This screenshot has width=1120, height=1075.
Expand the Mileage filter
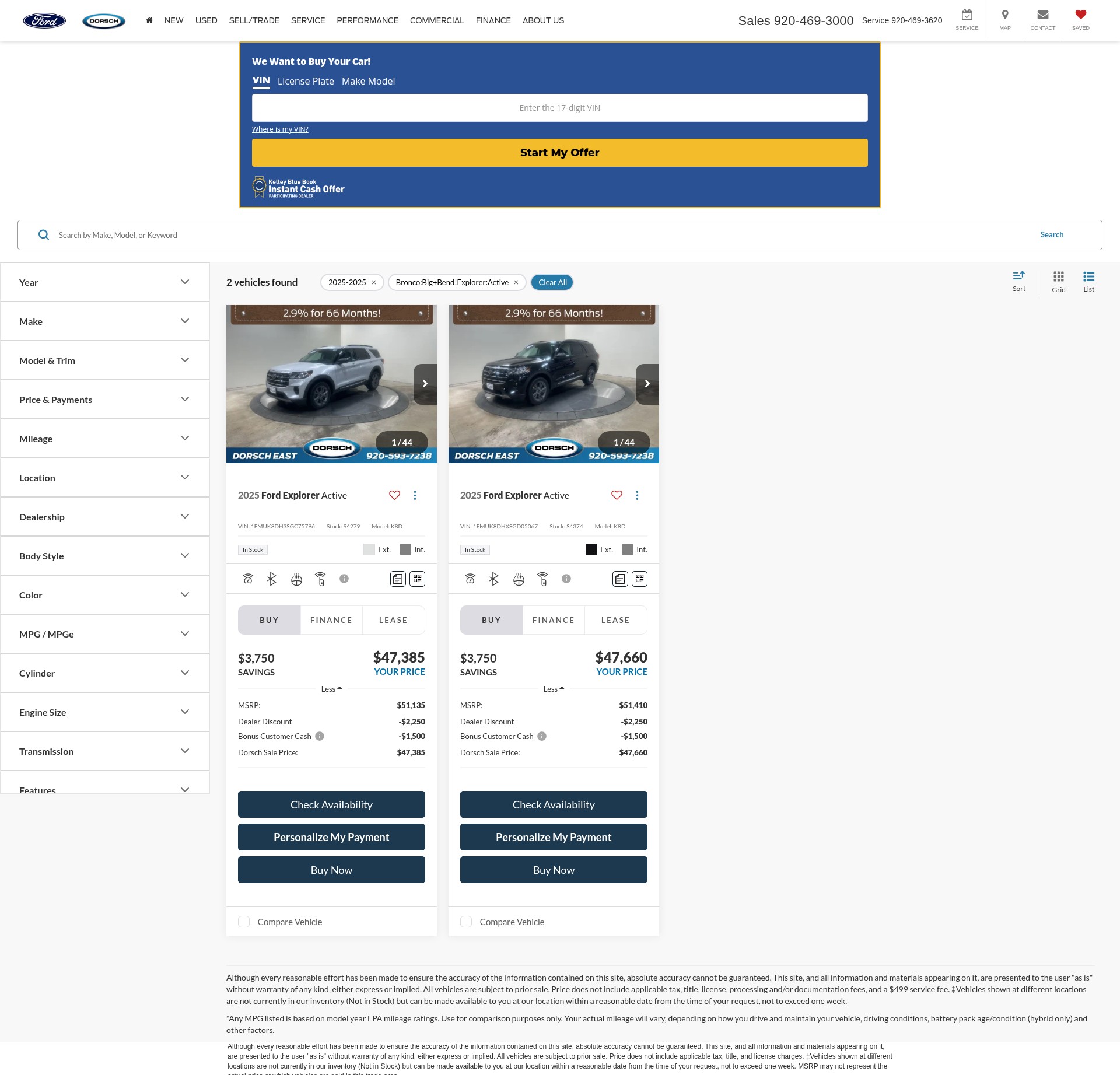[x=105, y=439]
